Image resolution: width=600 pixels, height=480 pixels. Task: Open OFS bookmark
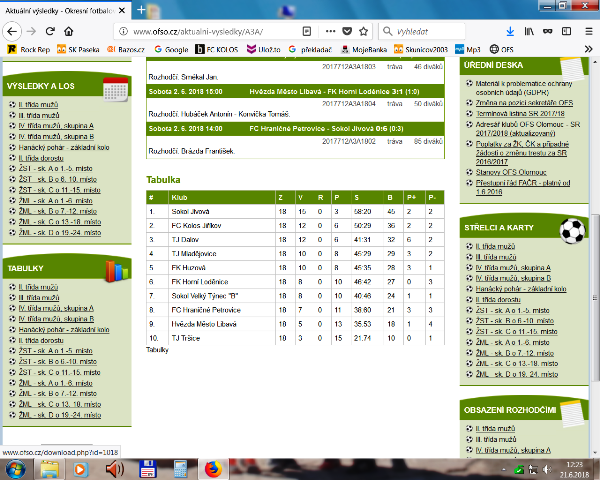pyautogui.click(x=502, y=49)
